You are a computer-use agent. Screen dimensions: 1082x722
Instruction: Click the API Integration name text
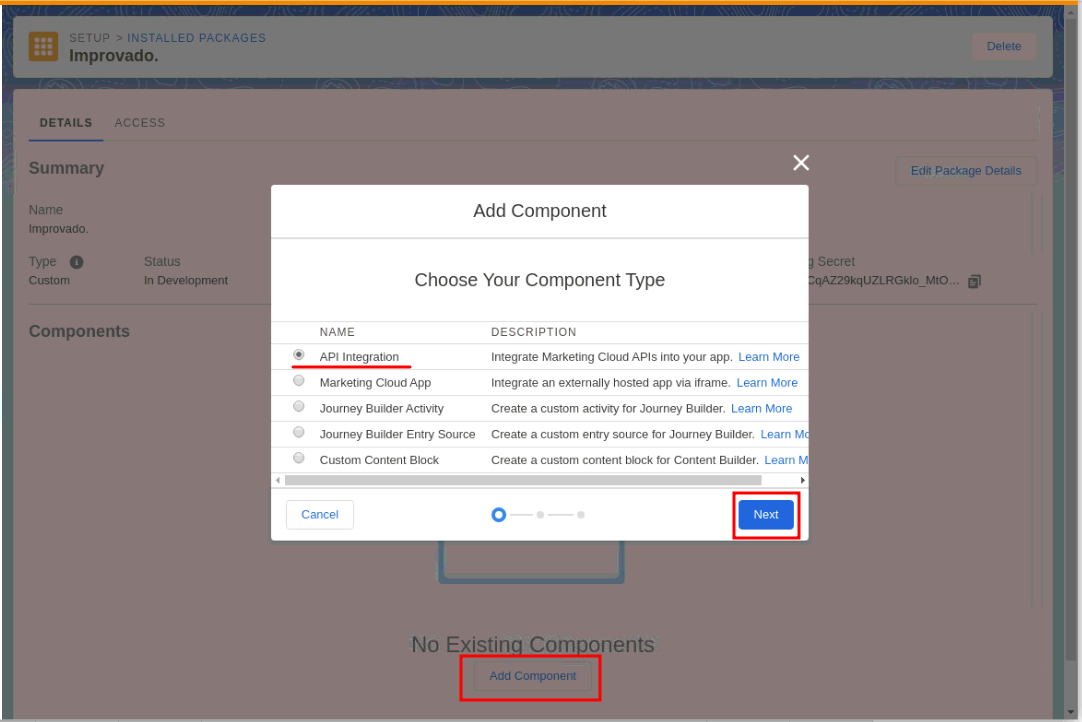(x=359, y=357)
